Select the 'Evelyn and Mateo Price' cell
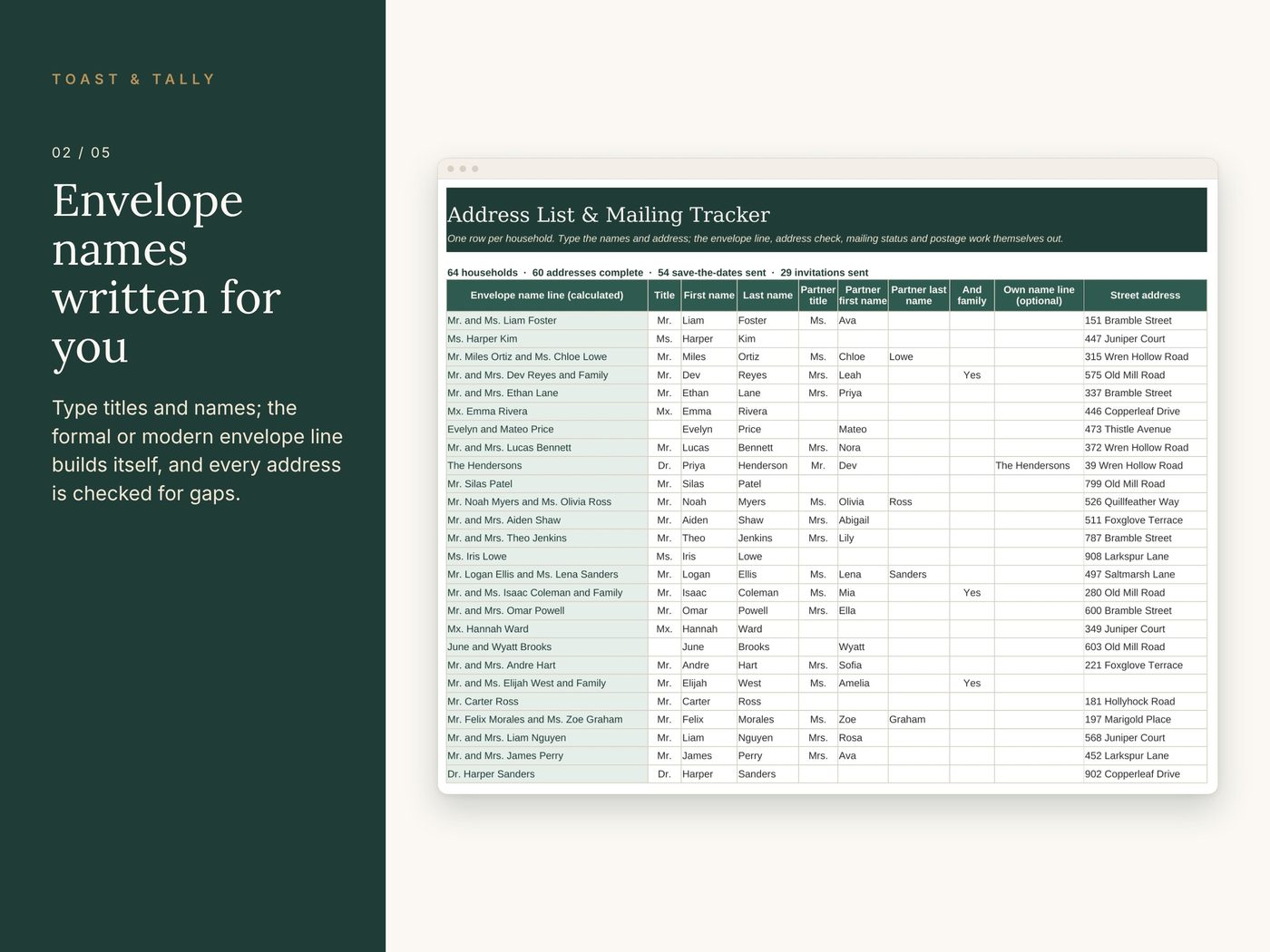Viewport: 1270px width, 952px height. point(547,430)
